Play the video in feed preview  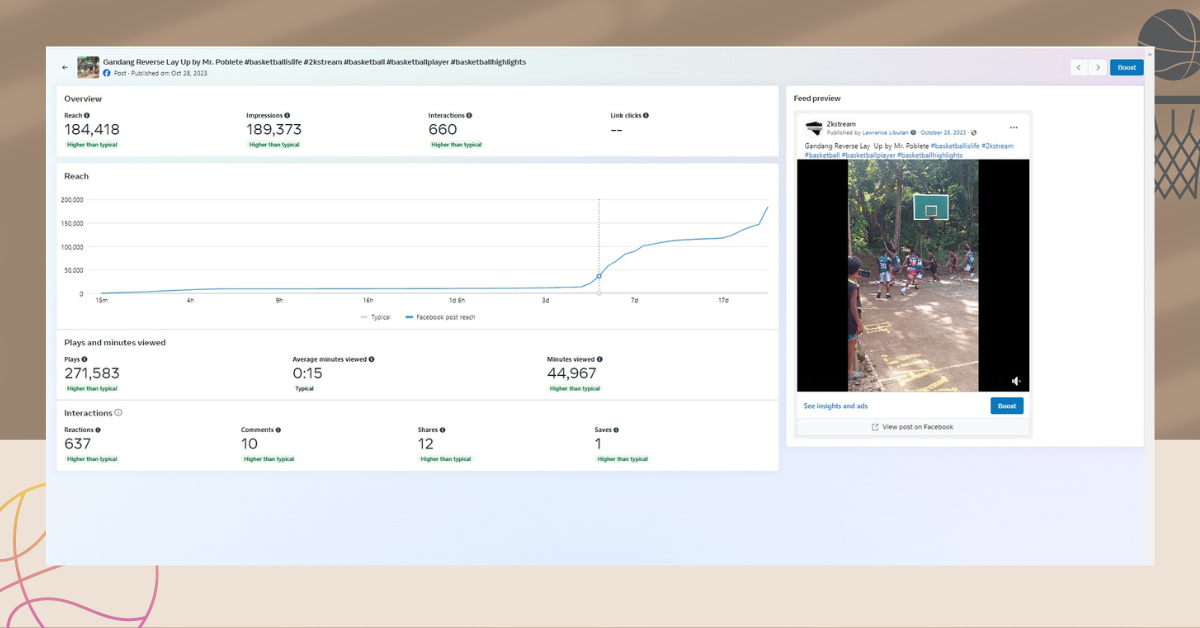click(x=913, y=275)
